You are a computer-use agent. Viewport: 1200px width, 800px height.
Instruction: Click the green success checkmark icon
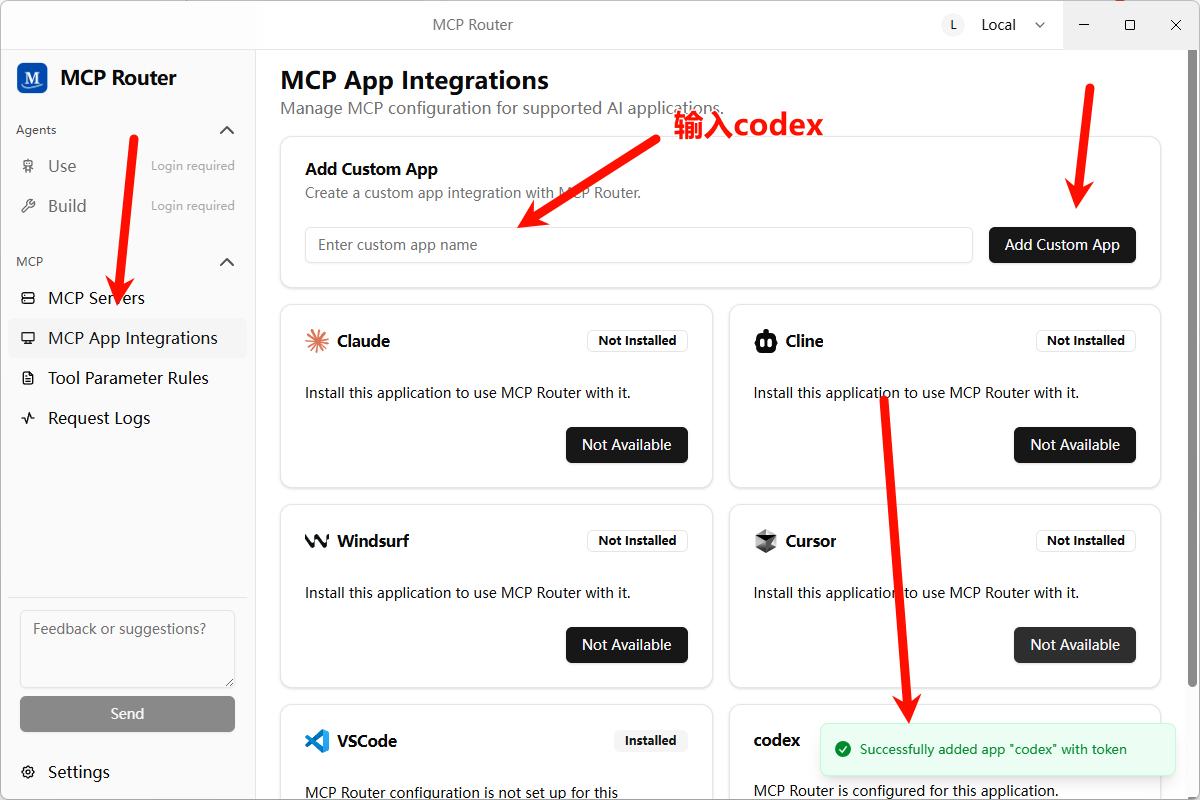(x=843, y=749)
